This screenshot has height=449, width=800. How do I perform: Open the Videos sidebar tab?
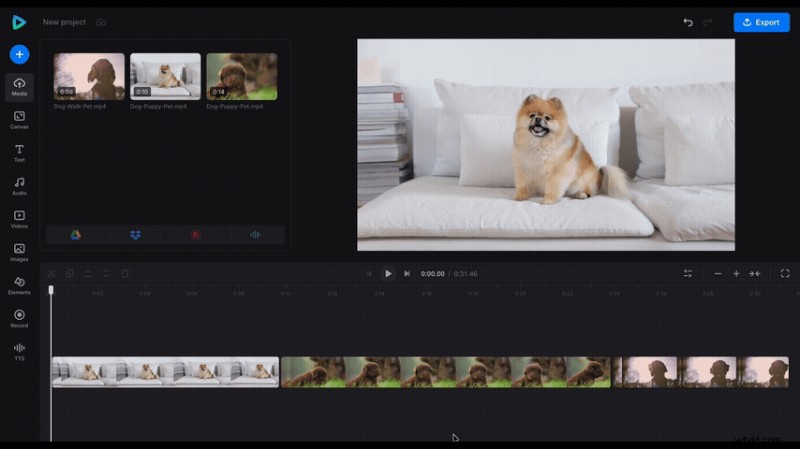pos(19,219)
